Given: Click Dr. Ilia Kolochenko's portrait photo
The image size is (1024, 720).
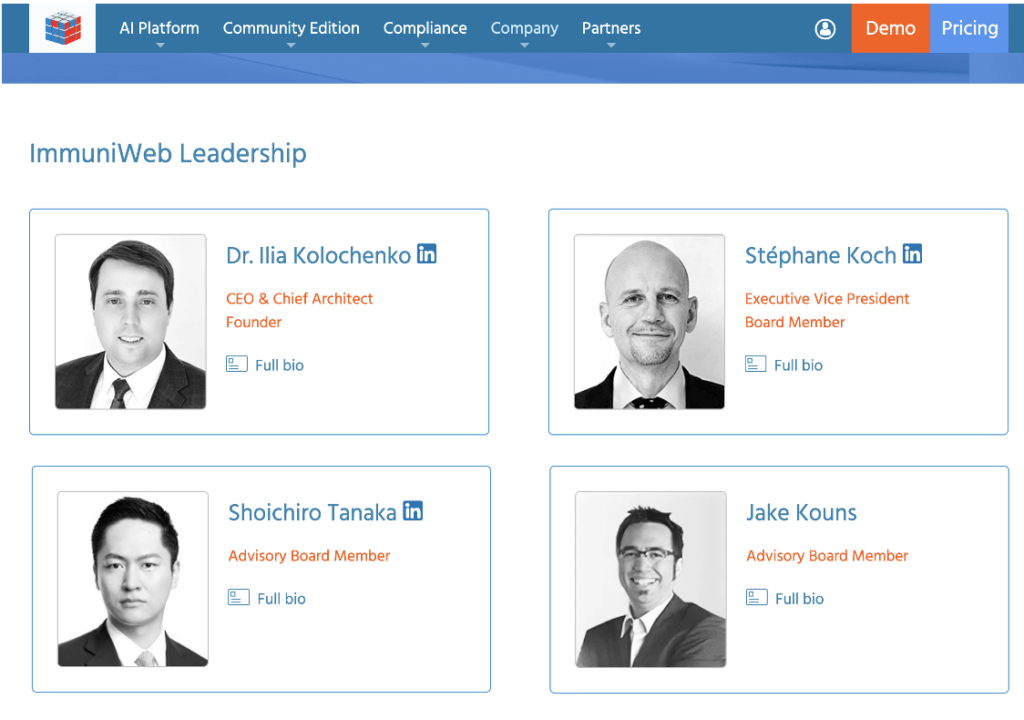Looking at the screenshot, I should pyautogui.click(x=131, y=322).
